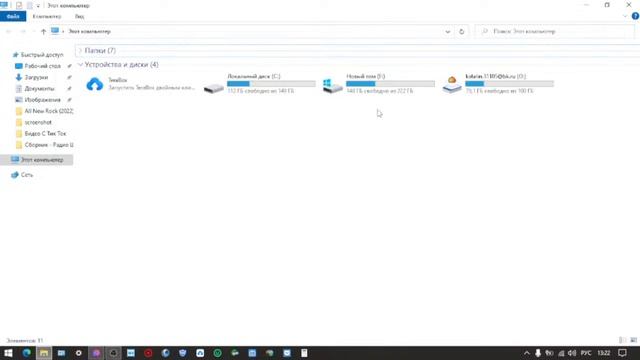Open the All New Rock (2022) folder
Image resolution: width=640 pixels, height=360 pixels.
tap(49, 111)
